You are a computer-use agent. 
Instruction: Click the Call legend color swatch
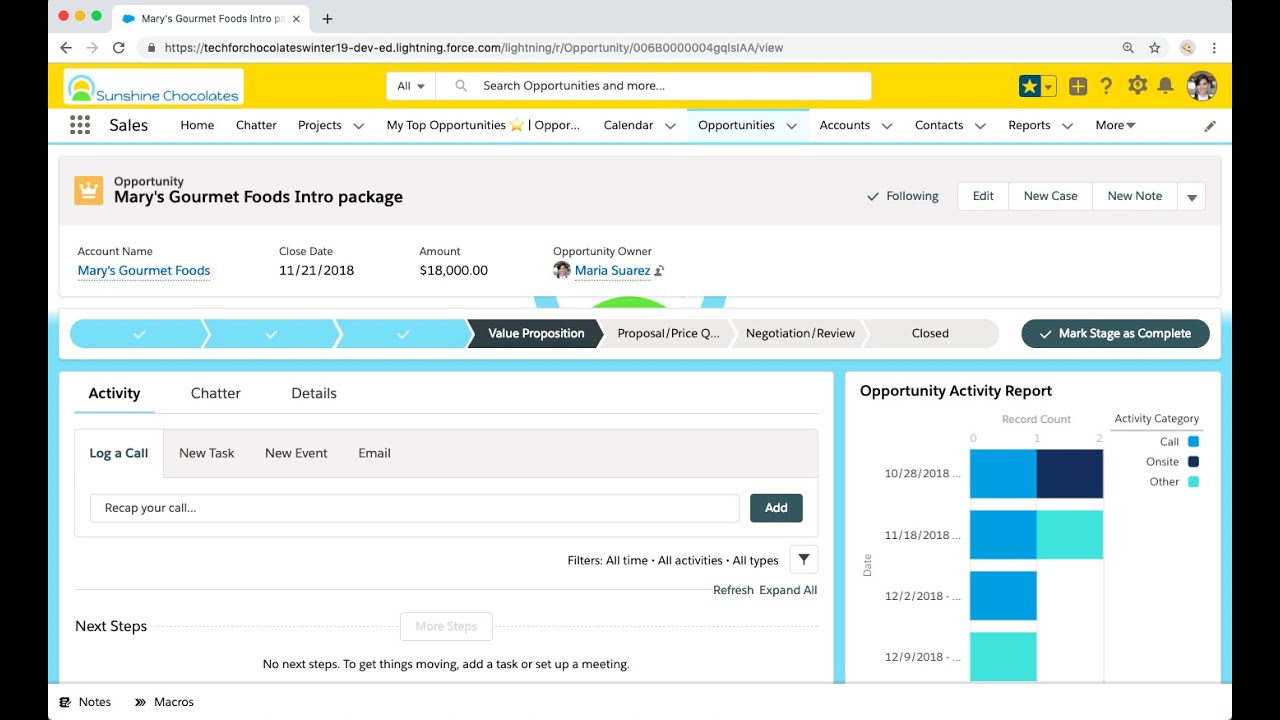point(1193,442)
